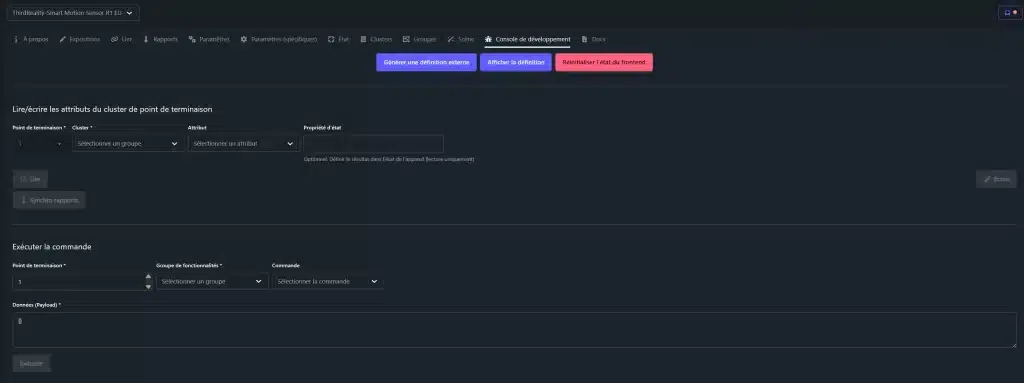Open the Paramètres (spécifiques) tab
This screenshot has height=383, width=1024.
coord(279,39)
